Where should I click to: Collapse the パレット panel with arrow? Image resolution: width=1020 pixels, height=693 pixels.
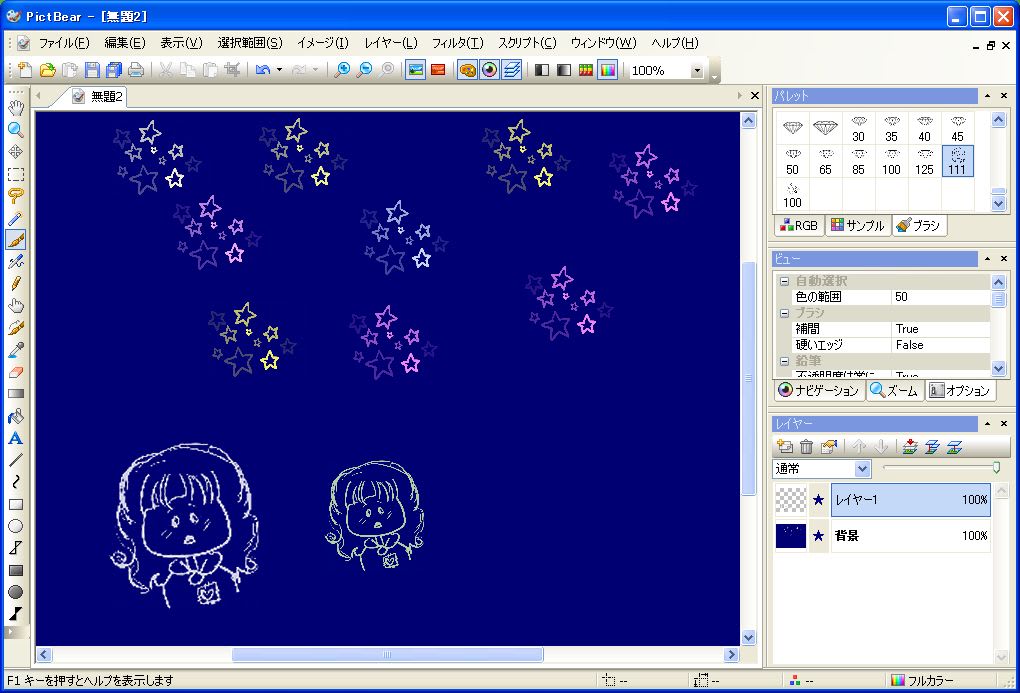[x=987, y=96]
